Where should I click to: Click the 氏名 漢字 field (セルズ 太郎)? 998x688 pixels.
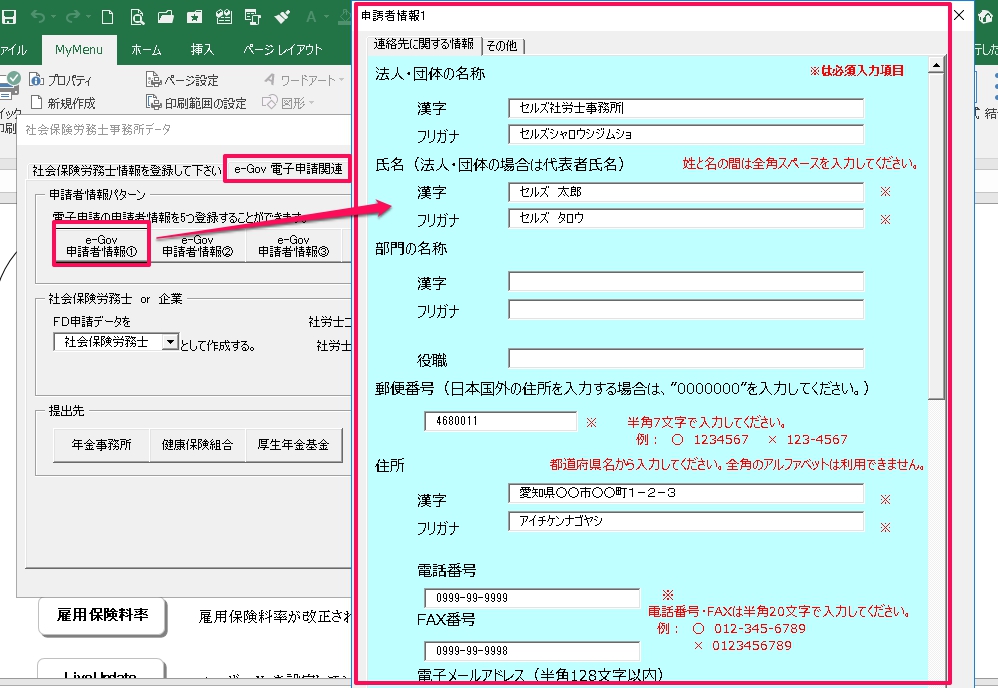coord(686,192)
